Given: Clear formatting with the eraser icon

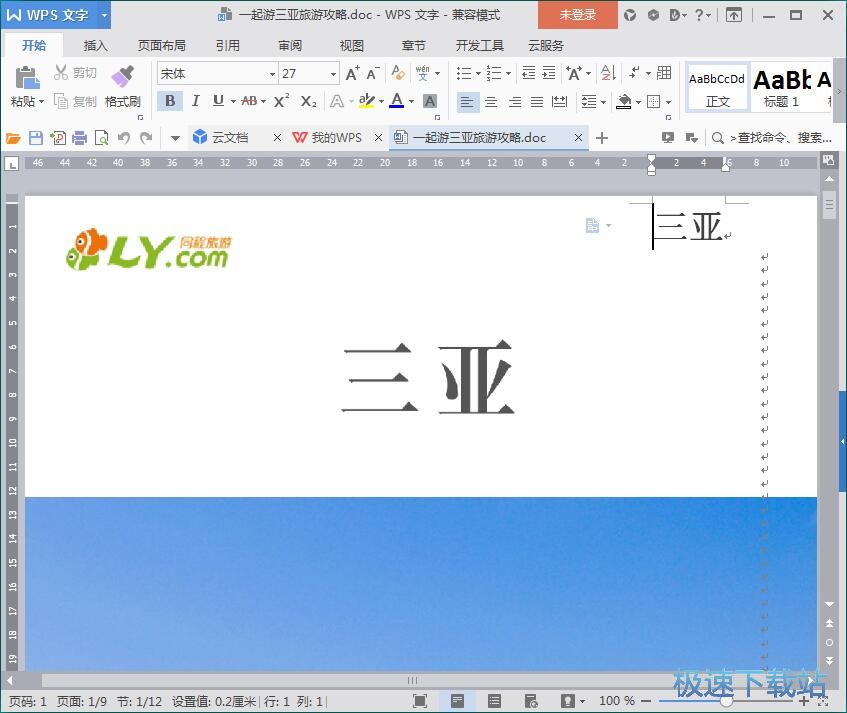Looking at the screenshot, I should point(398,72).
